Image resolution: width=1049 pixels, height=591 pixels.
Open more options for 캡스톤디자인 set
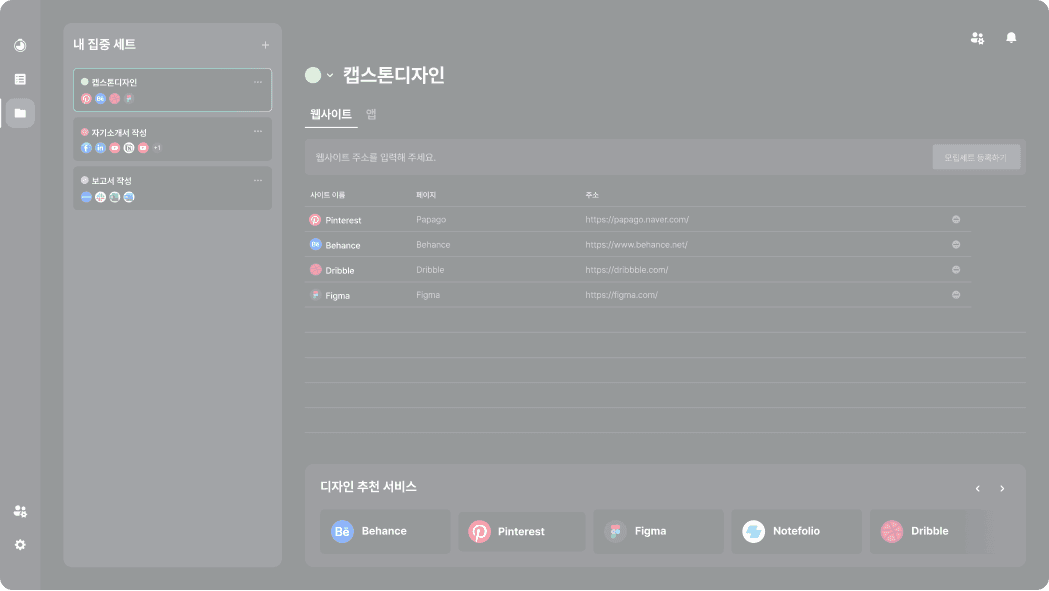click(258, 82)
